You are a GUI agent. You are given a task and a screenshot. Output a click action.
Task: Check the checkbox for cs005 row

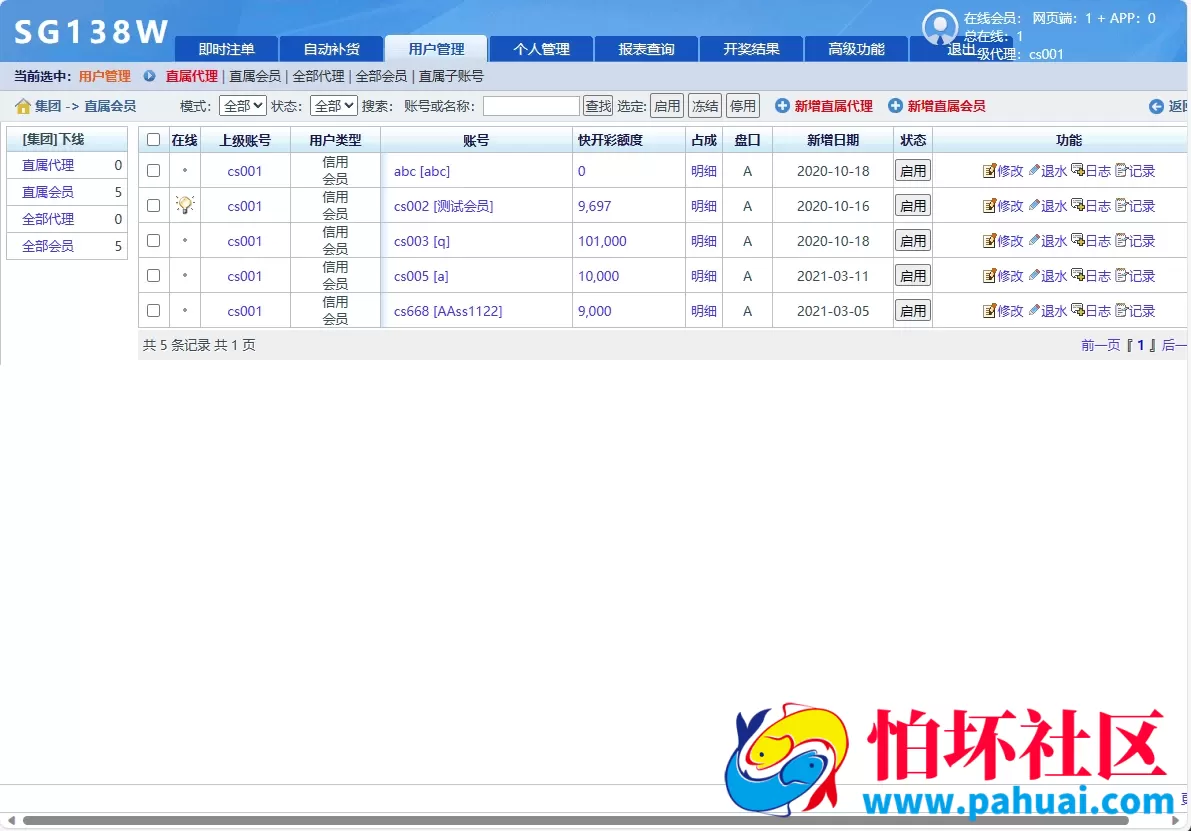point(153,276)
